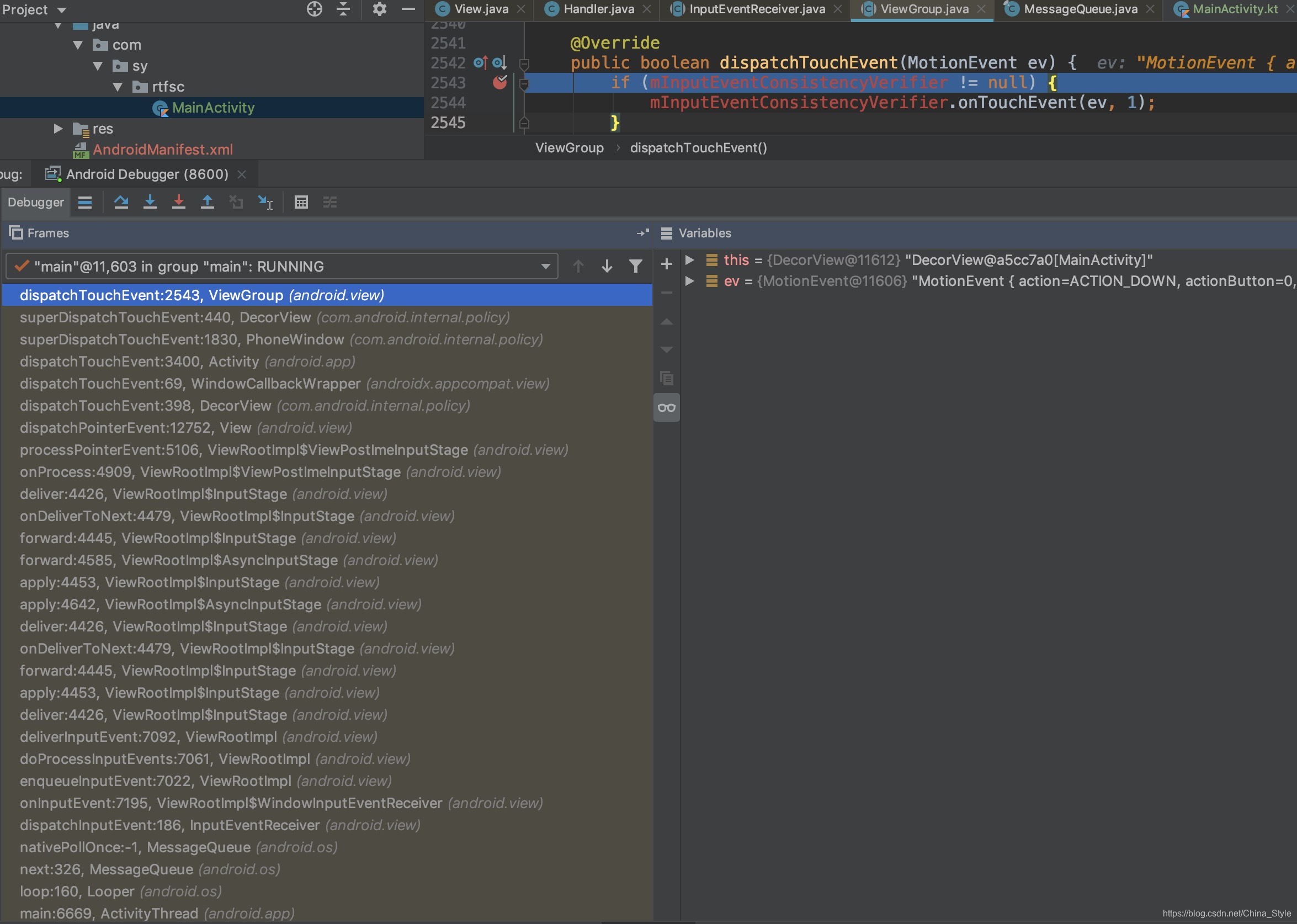Viewport: 1297px width, 924px height.
Task: Hide the Project panel with minus icon
Action: (408, 8)
